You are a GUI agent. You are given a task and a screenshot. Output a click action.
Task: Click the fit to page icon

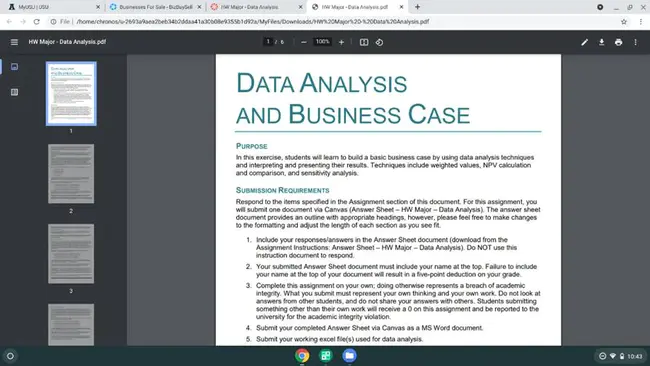click(x=364, y=42)
